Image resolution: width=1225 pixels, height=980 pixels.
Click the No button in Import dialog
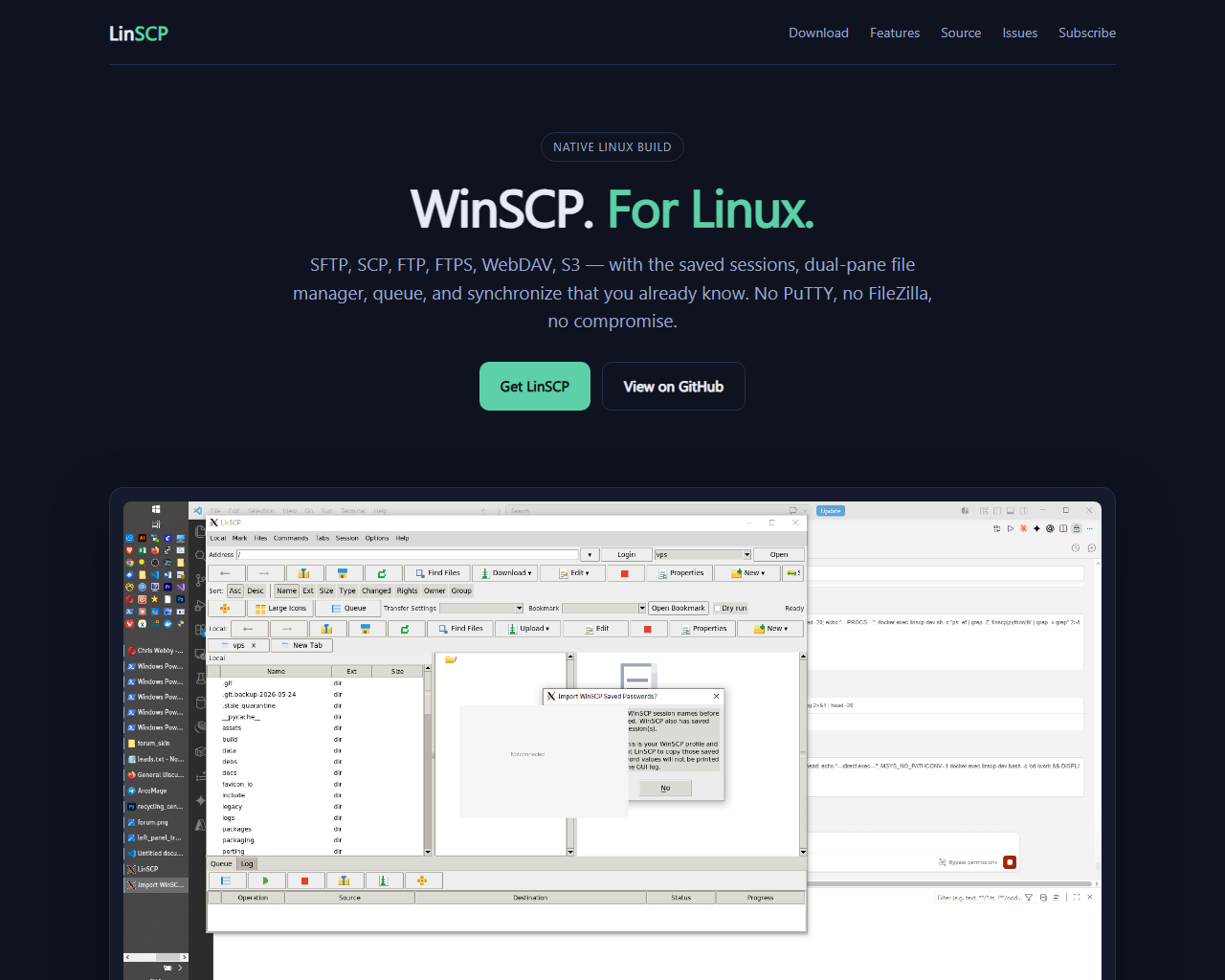(x=665, y=789)
